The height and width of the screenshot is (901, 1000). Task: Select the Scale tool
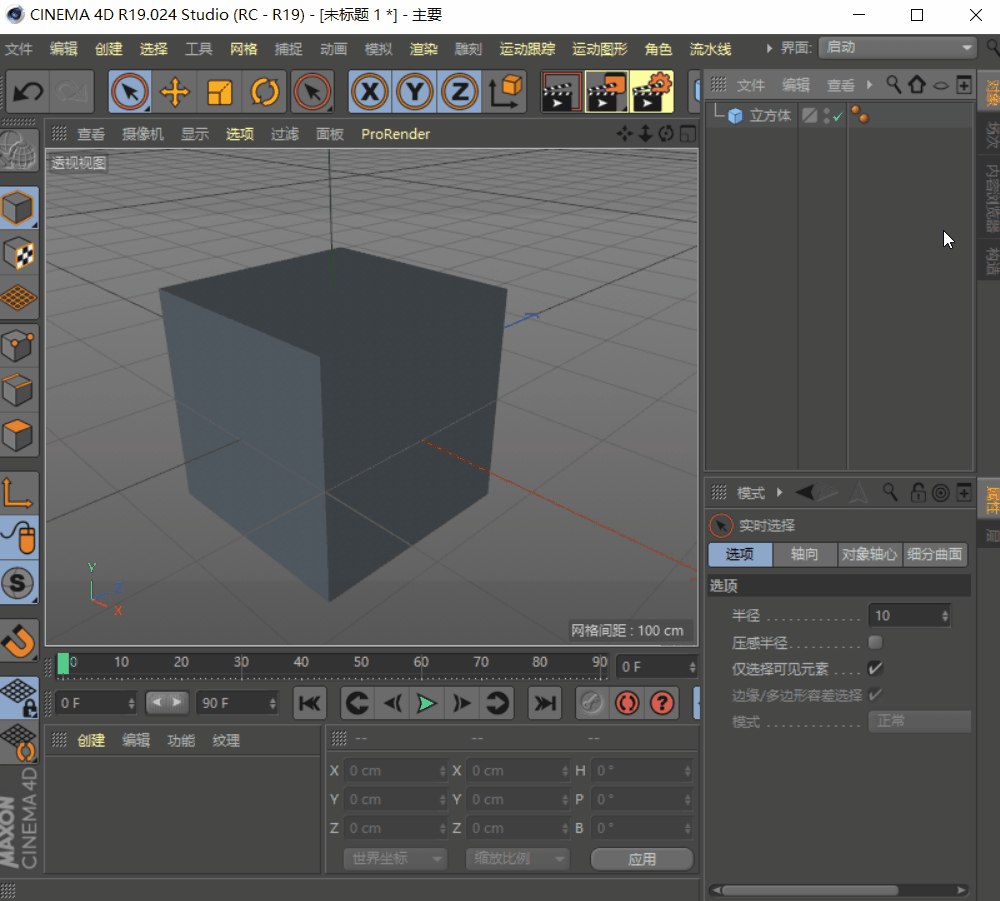219,92
